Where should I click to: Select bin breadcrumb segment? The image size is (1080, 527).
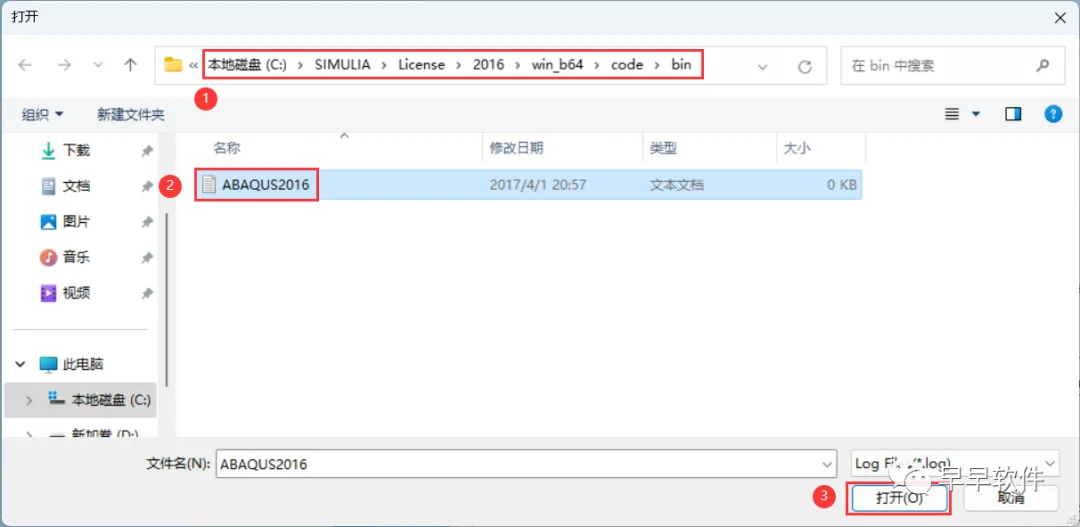pyautogui.click(x=681, y=65)
